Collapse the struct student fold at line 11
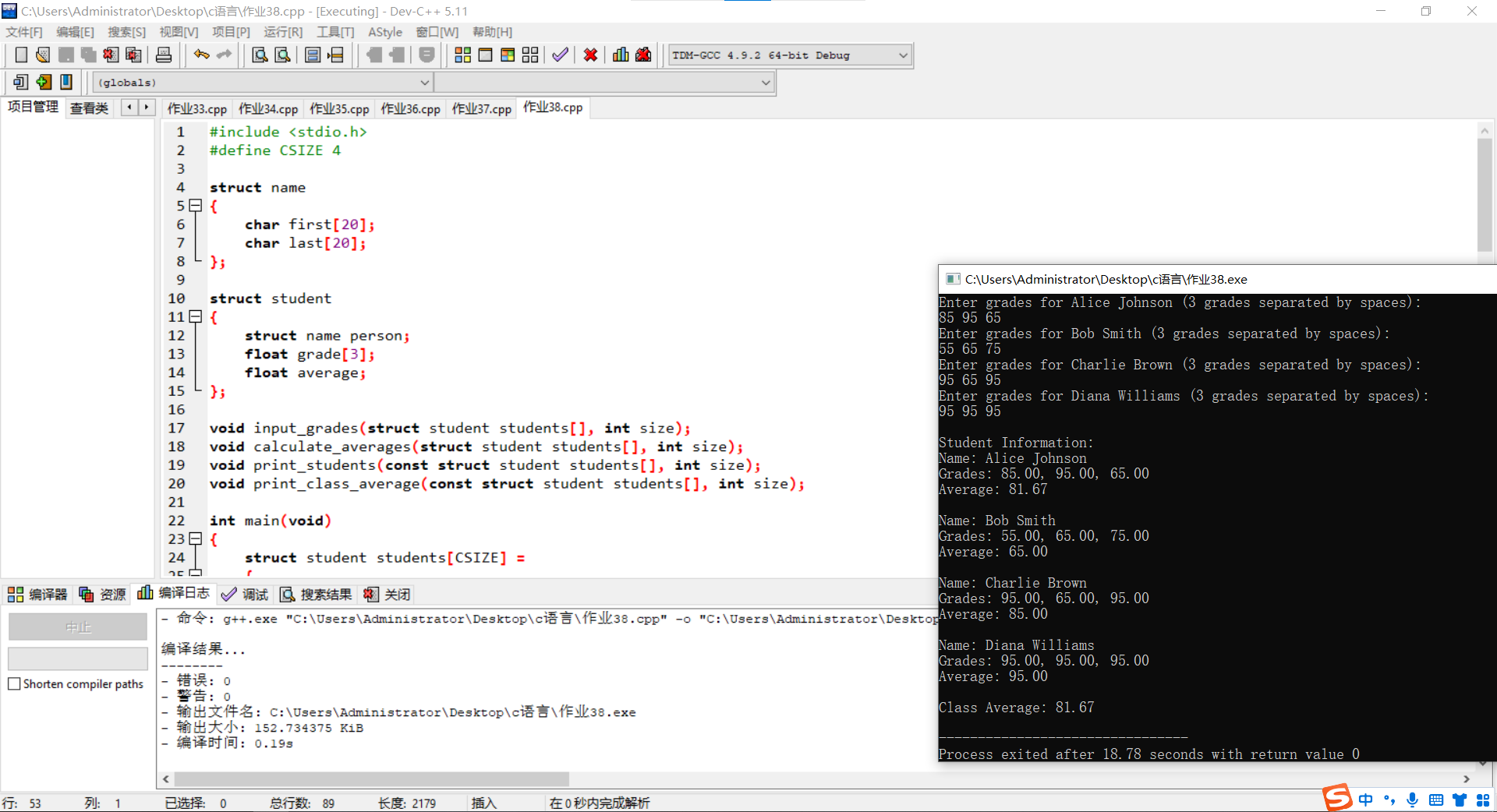The height and width of the screenshot is (812, 1497). click(x=196, y=317)
